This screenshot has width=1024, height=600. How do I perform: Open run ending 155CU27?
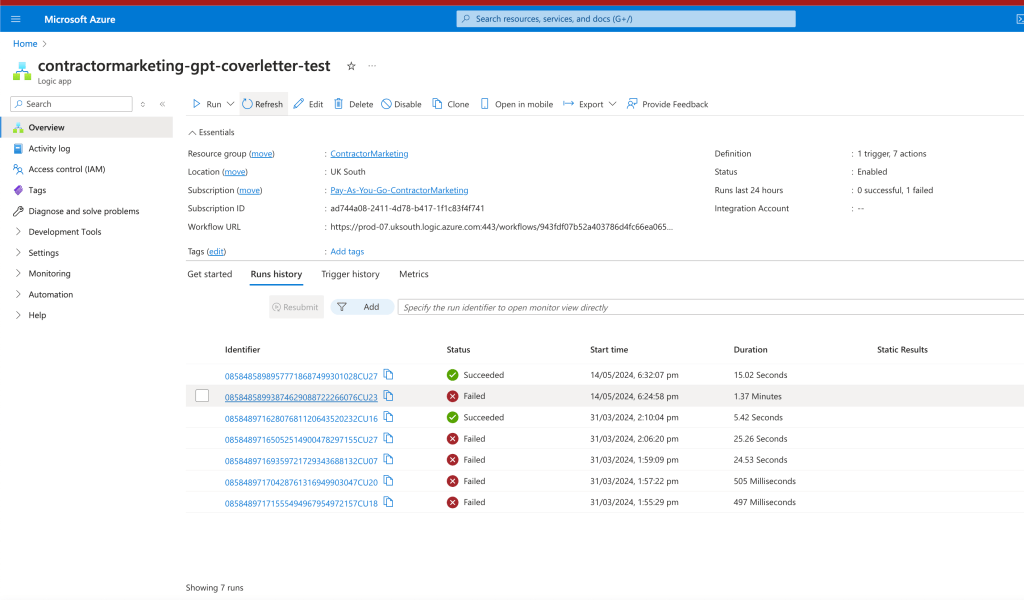pyautogui.click(x=301, y=439)
